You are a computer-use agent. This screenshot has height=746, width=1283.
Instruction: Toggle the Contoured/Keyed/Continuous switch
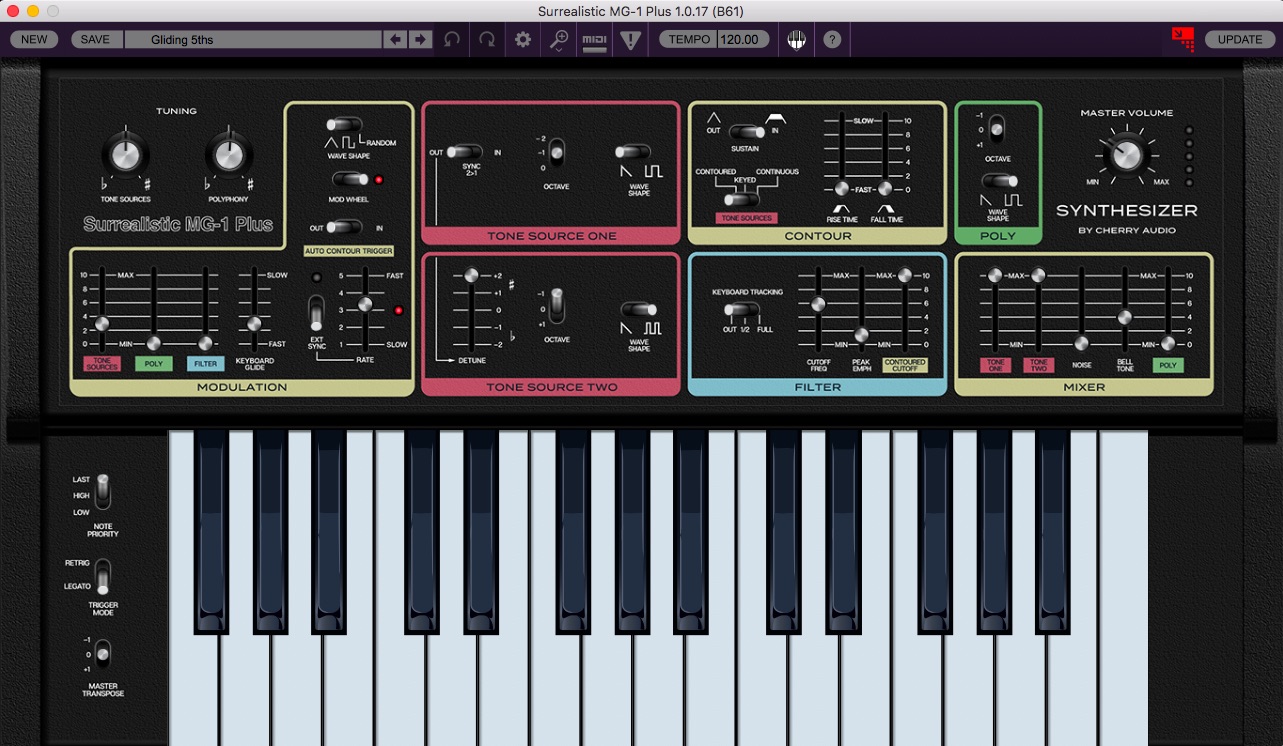tap(741, 199)
